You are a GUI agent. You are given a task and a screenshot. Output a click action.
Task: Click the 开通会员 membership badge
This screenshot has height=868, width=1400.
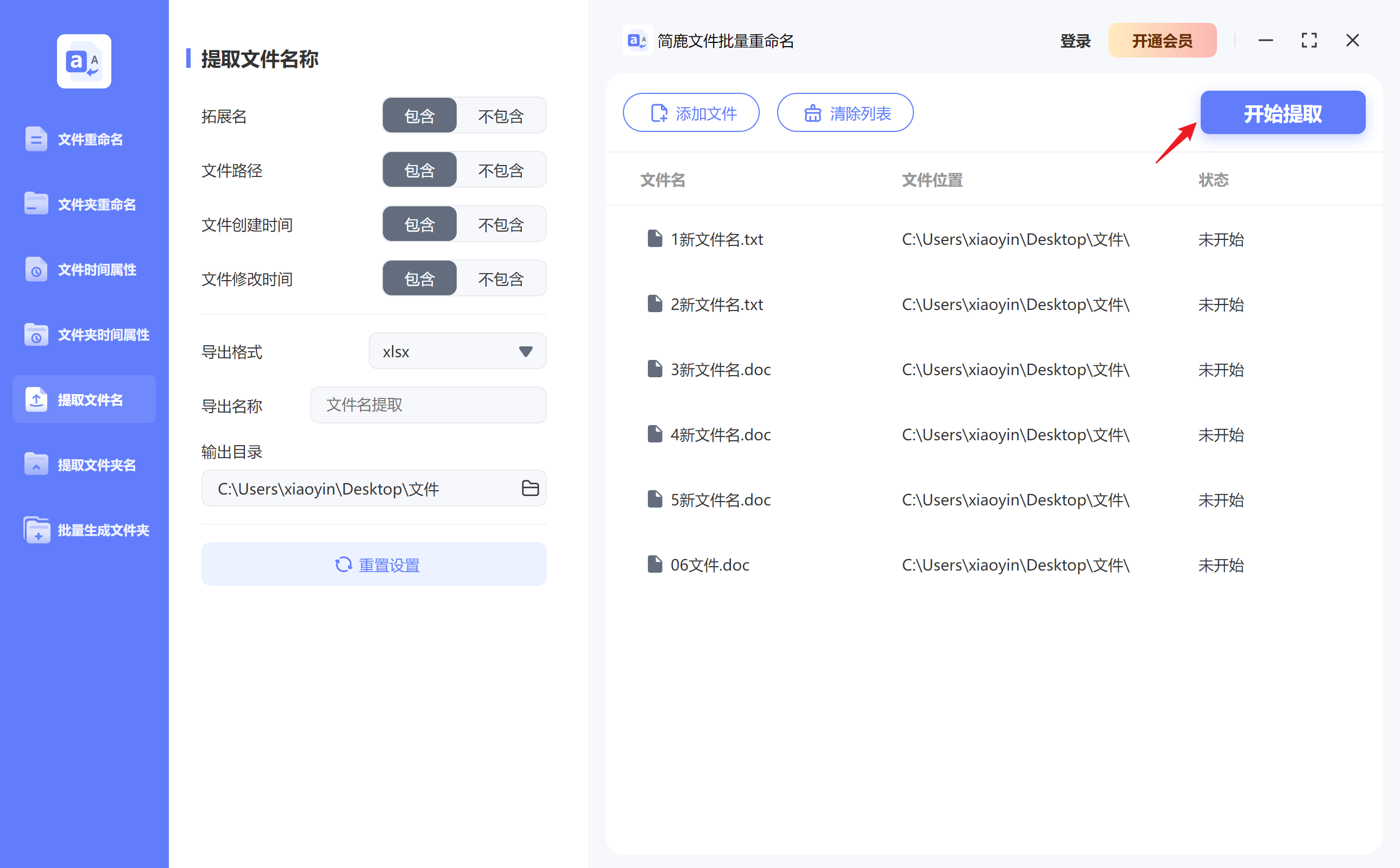(x=1162, y=40)
